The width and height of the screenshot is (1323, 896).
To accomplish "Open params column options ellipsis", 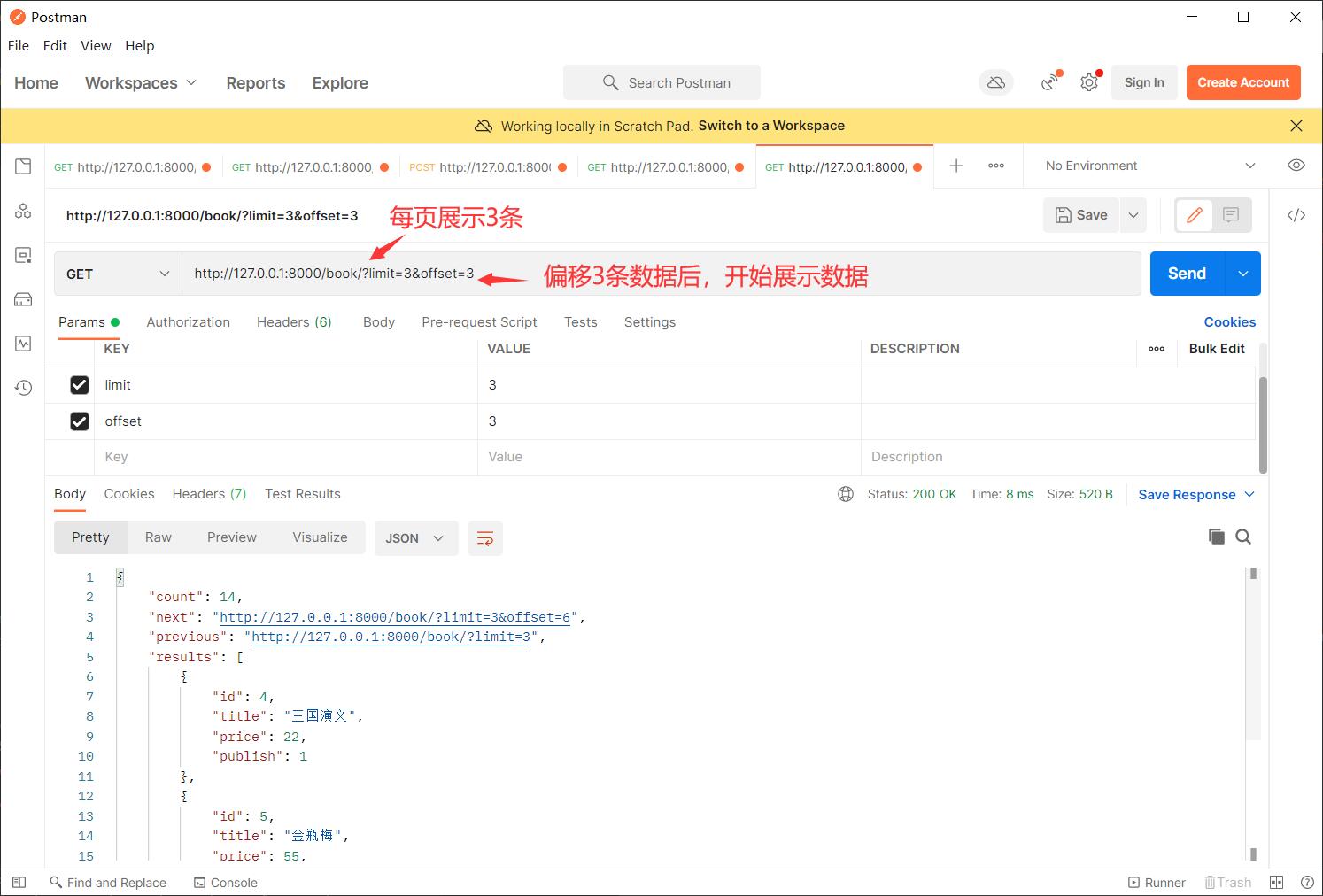I will coord(1157,349).
